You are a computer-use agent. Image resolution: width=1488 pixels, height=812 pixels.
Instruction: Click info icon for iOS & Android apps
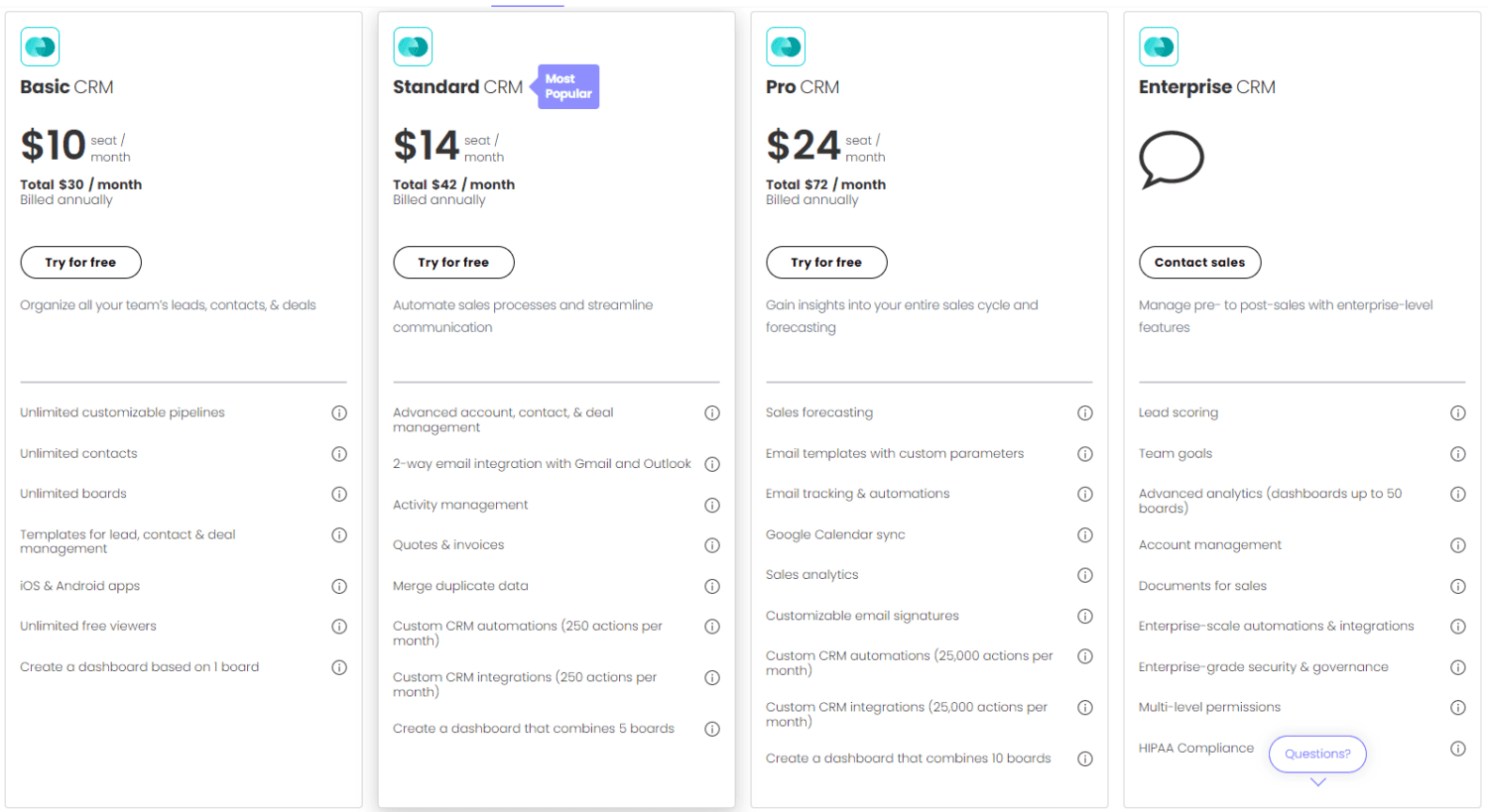pyautogui.click(x=339, y=587)
